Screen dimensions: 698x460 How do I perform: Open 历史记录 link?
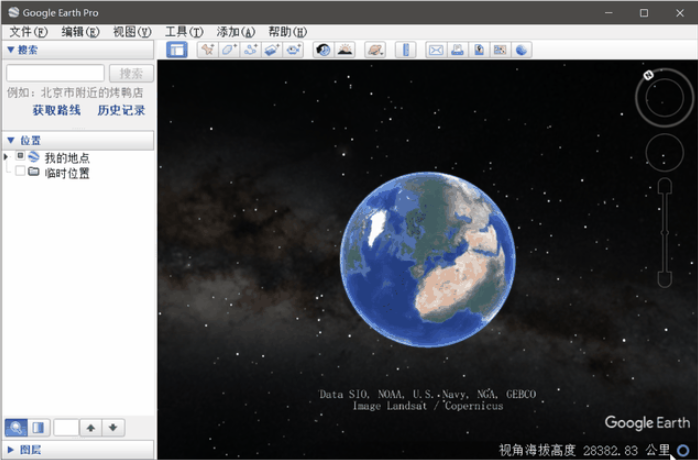click(121, 110)
